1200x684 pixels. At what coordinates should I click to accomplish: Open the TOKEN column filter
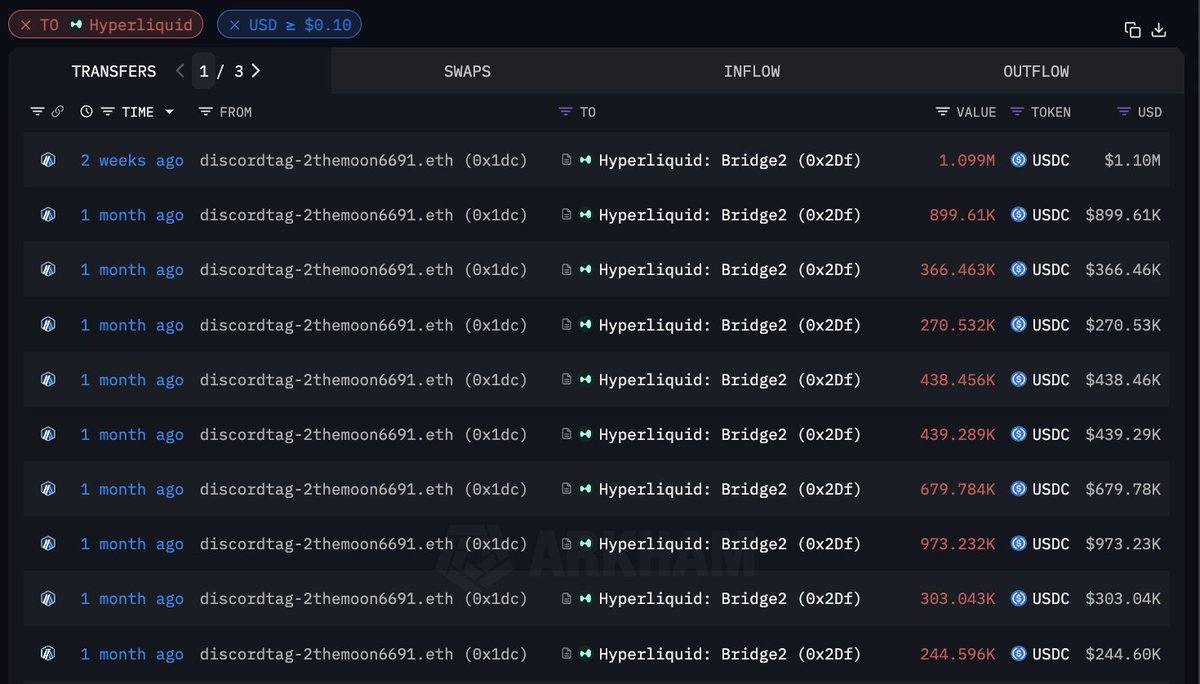(1017, 112)
